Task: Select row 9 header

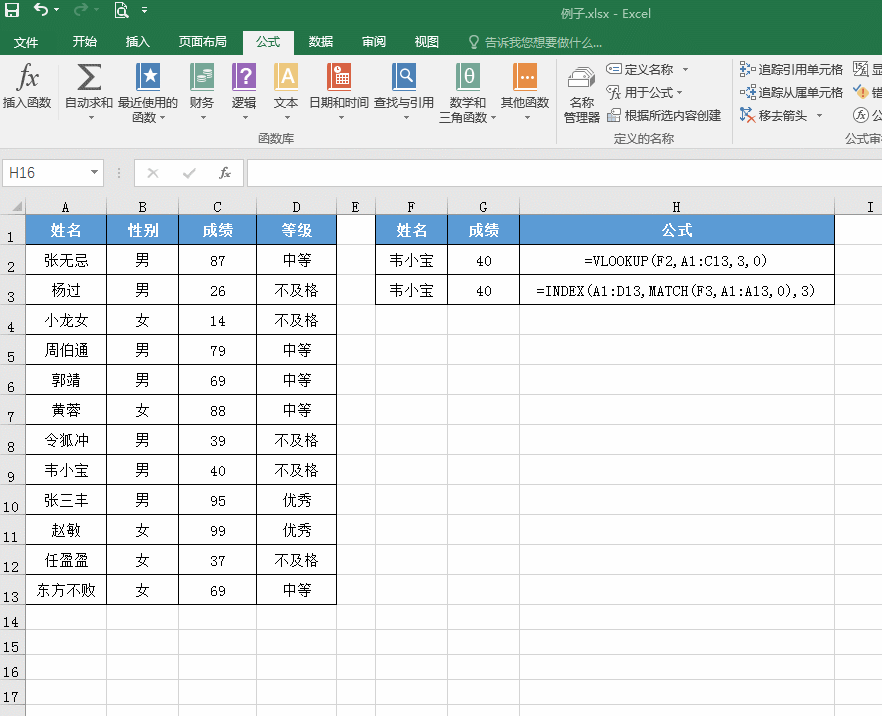Action: tap(12, 470)
